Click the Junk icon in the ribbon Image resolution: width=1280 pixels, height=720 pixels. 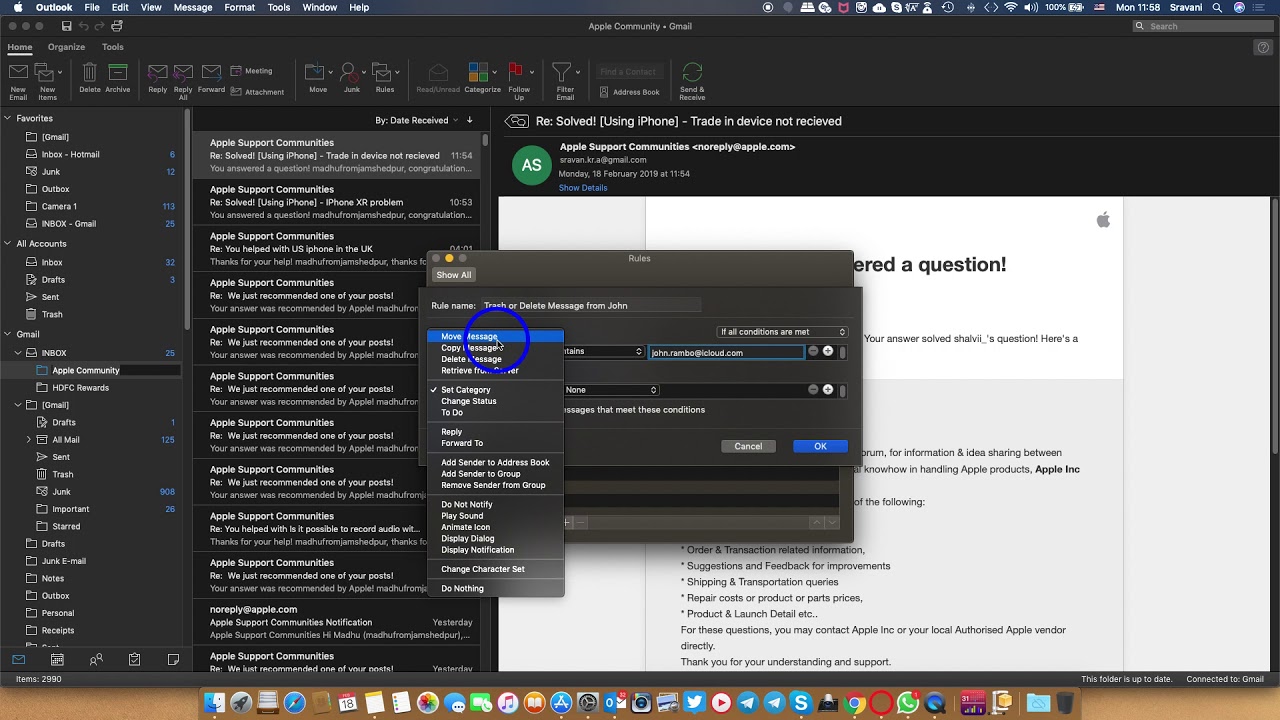click(351, 73)
